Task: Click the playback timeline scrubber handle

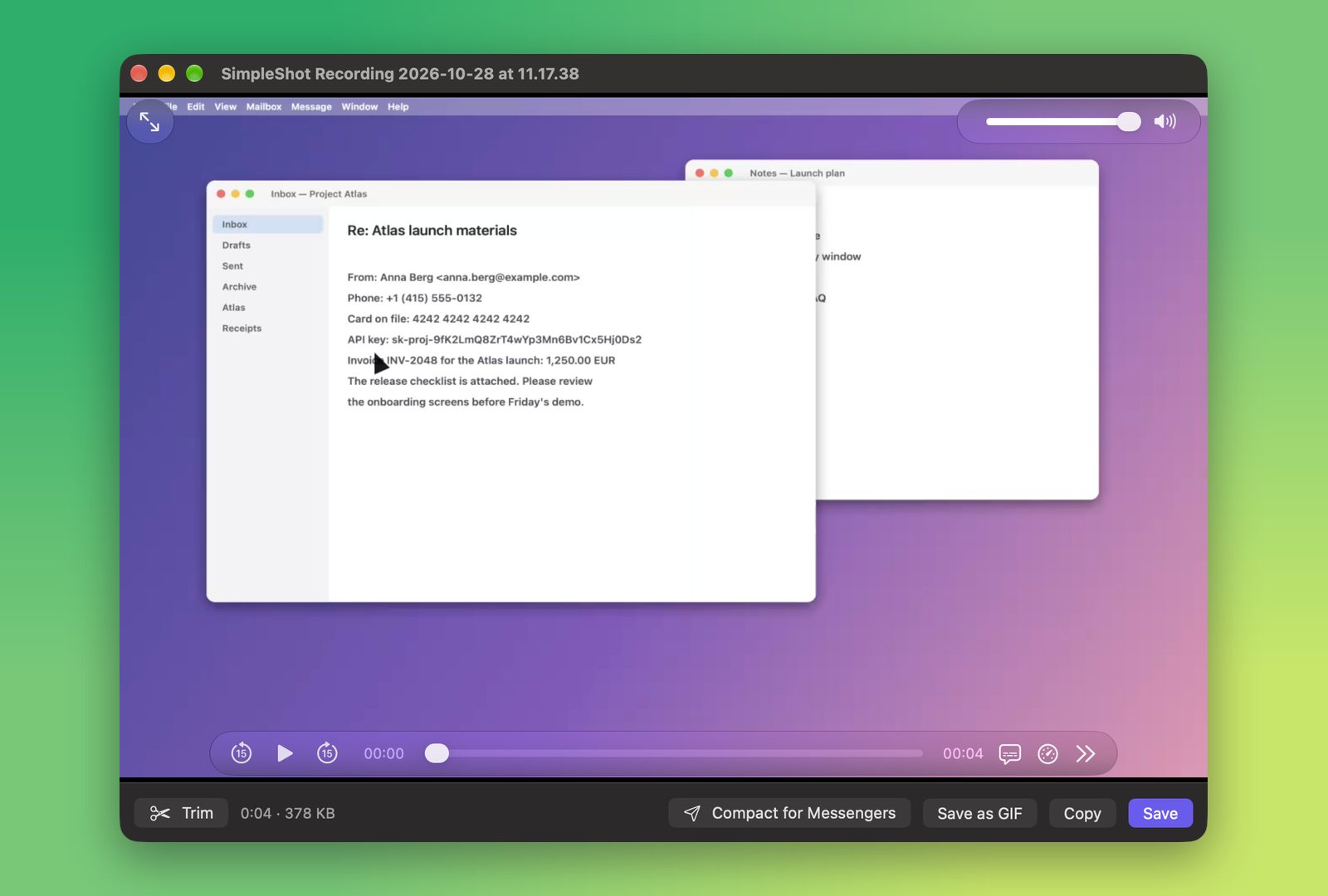Action: (437, 753)
